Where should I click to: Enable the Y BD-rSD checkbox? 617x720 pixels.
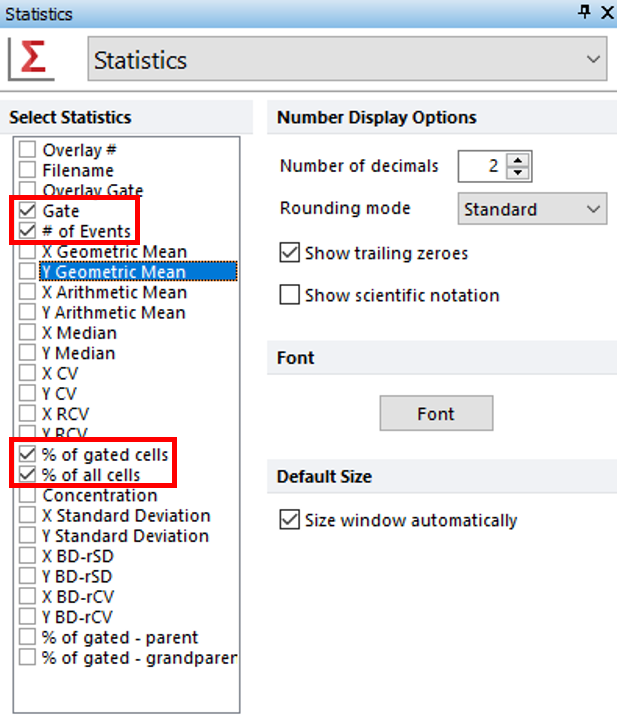[x=28, y=576]
